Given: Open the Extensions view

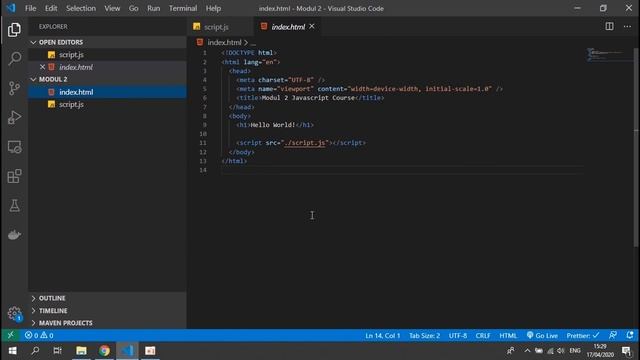Looking at the screenshot, I should click(x=14, y=176).
